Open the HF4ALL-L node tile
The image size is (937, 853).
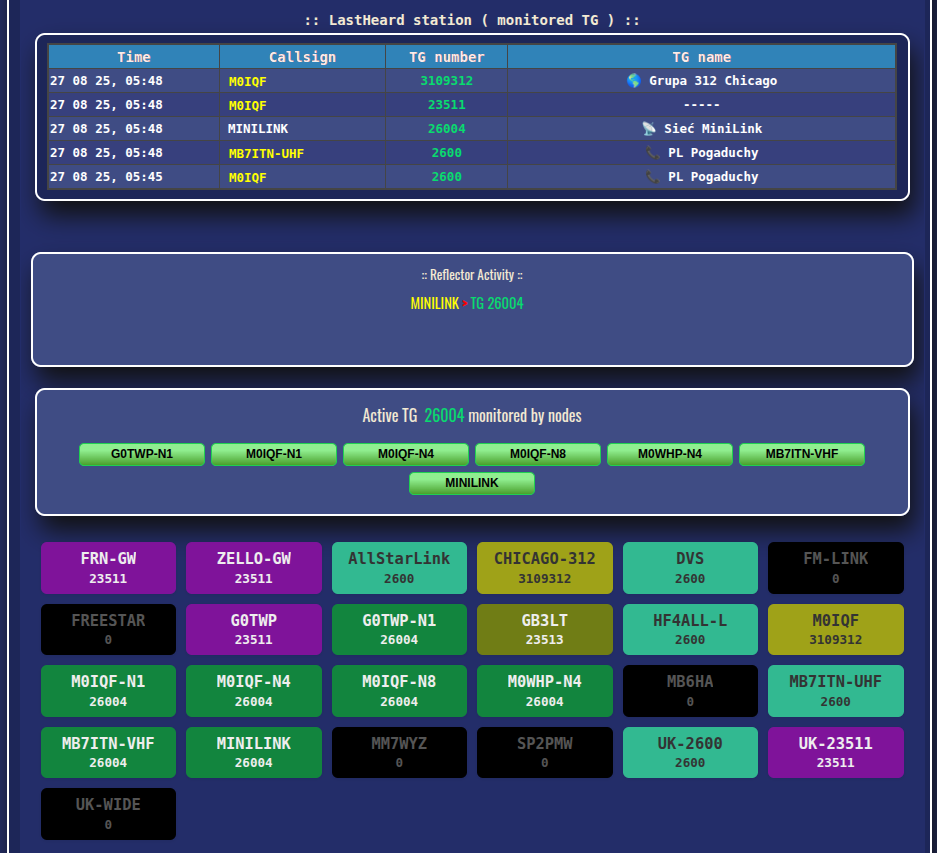coord(690,630)
